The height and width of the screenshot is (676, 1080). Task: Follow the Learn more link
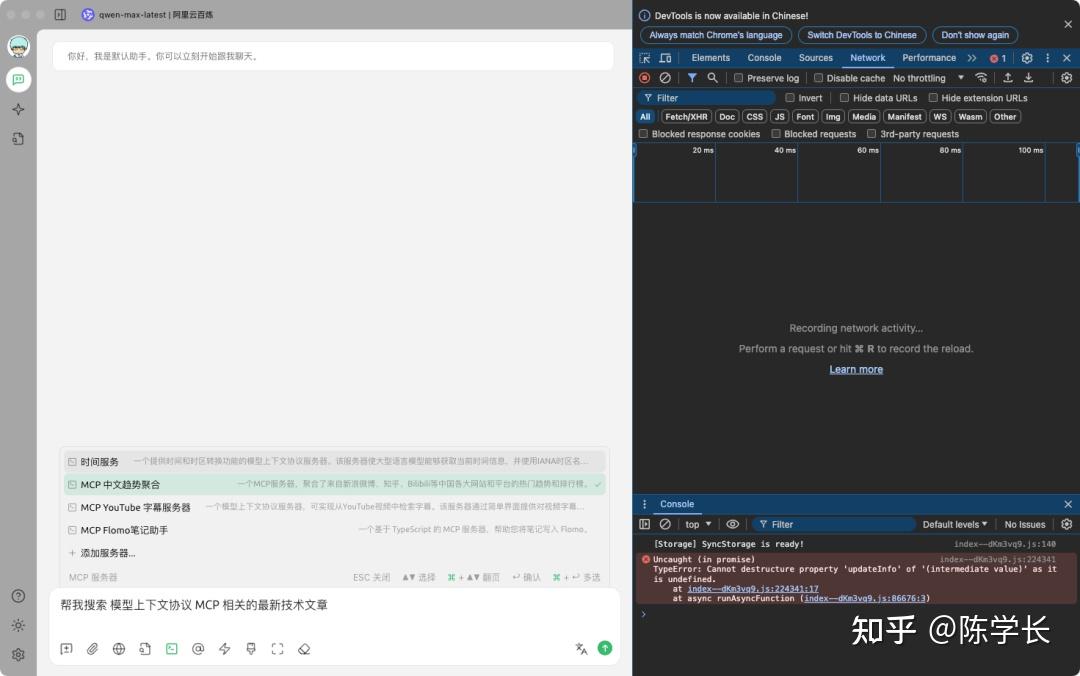(x=855, y=369)
